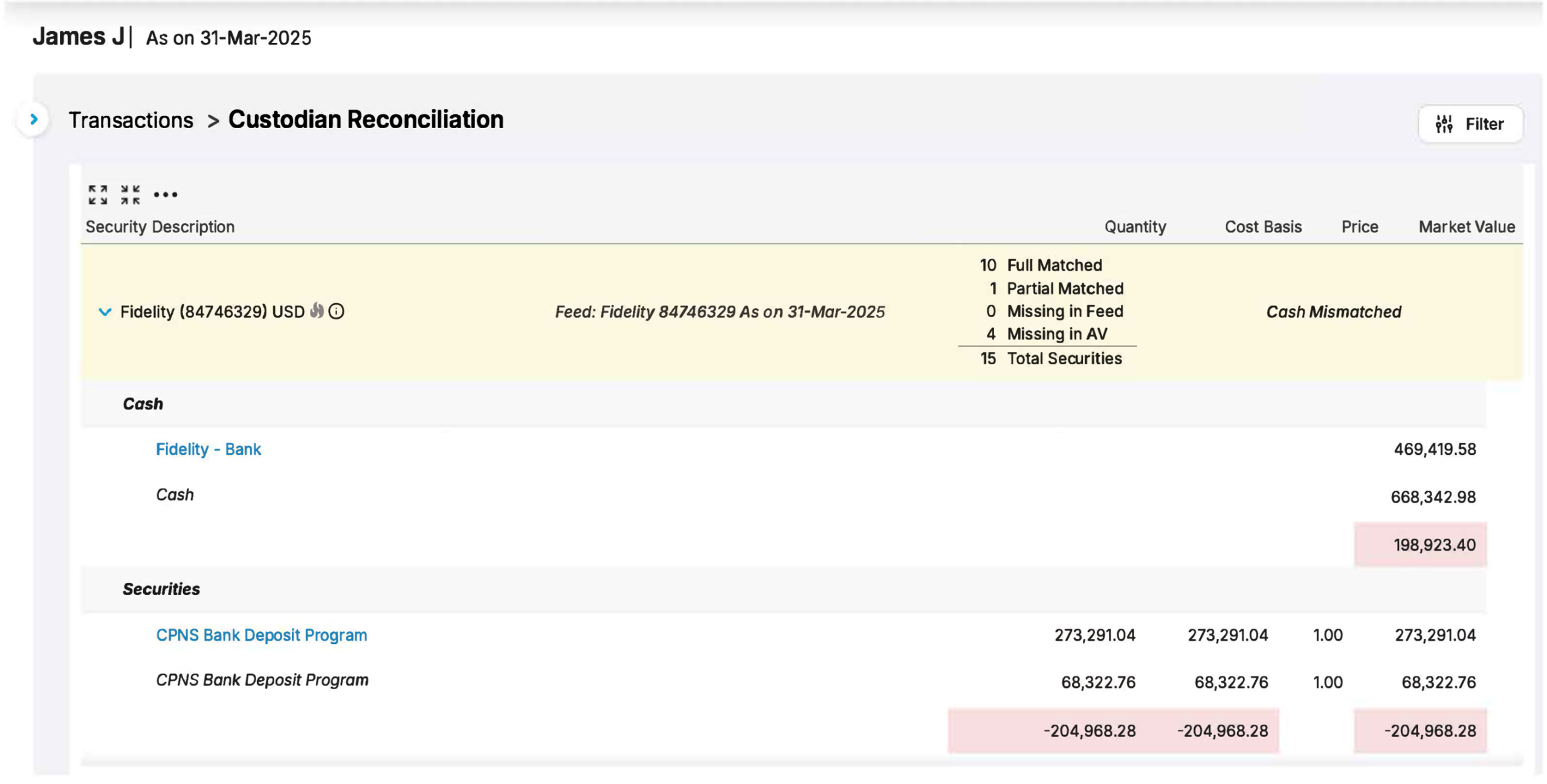Click the flame icon next to Fidelity account

[317, 310]
